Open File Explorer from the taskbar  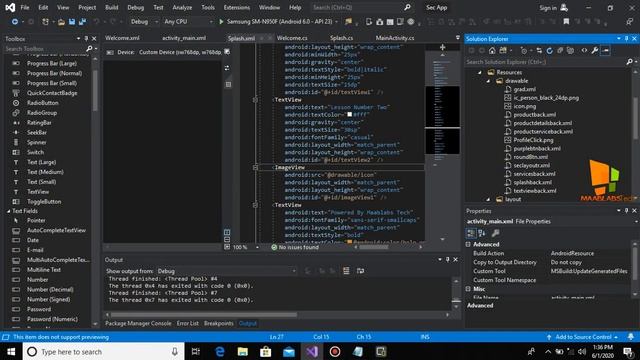click(243, 351)
